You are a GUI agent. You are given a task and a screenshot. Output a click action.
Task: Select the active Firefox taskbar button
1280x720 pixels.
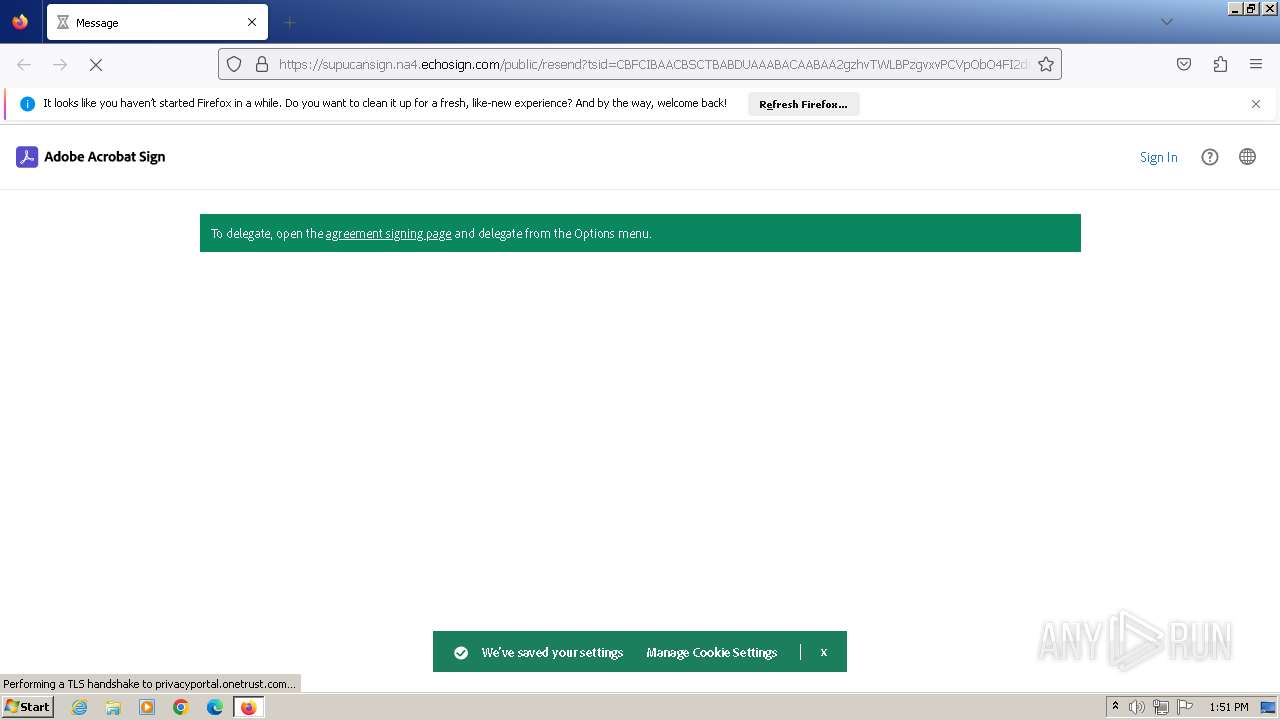[x=249, y=707]
